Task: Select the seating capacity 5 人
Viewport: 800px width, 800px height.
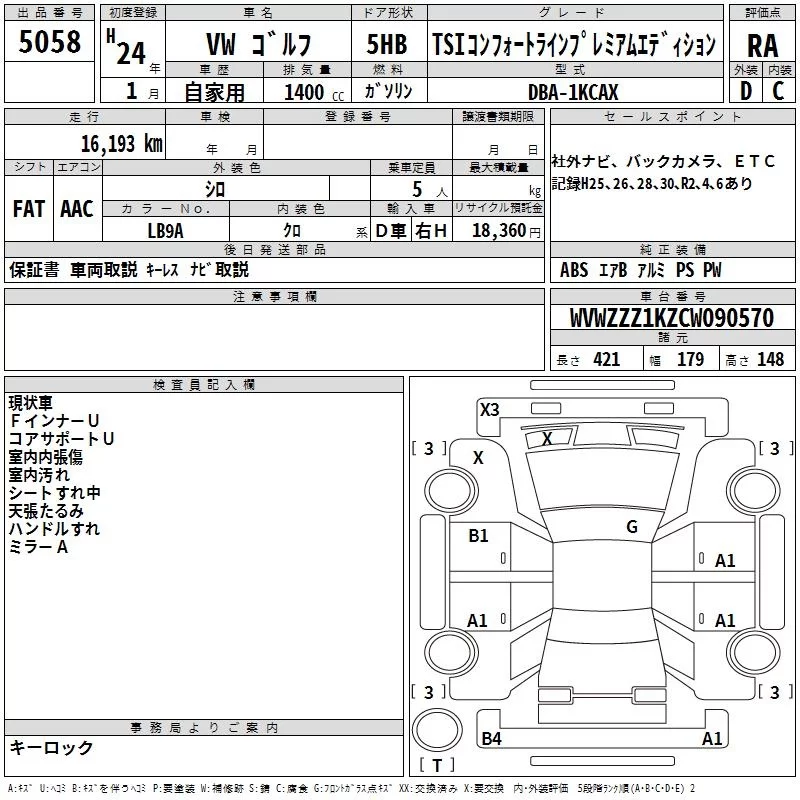Action: (x=430, y=190)
